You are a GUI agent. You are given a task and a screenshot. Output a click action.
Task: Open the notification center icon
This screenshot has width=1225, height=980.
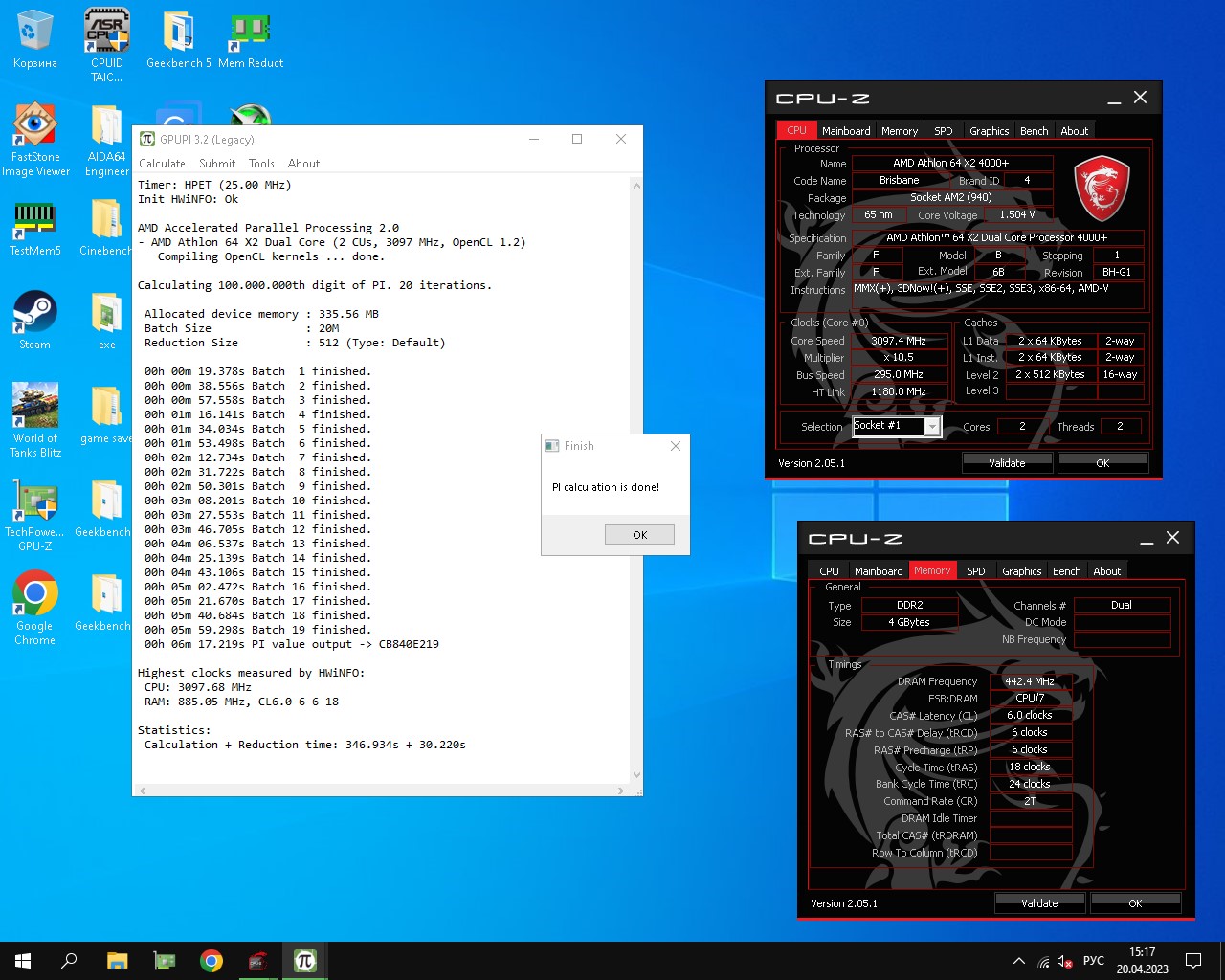click(x=1193, y=961)
